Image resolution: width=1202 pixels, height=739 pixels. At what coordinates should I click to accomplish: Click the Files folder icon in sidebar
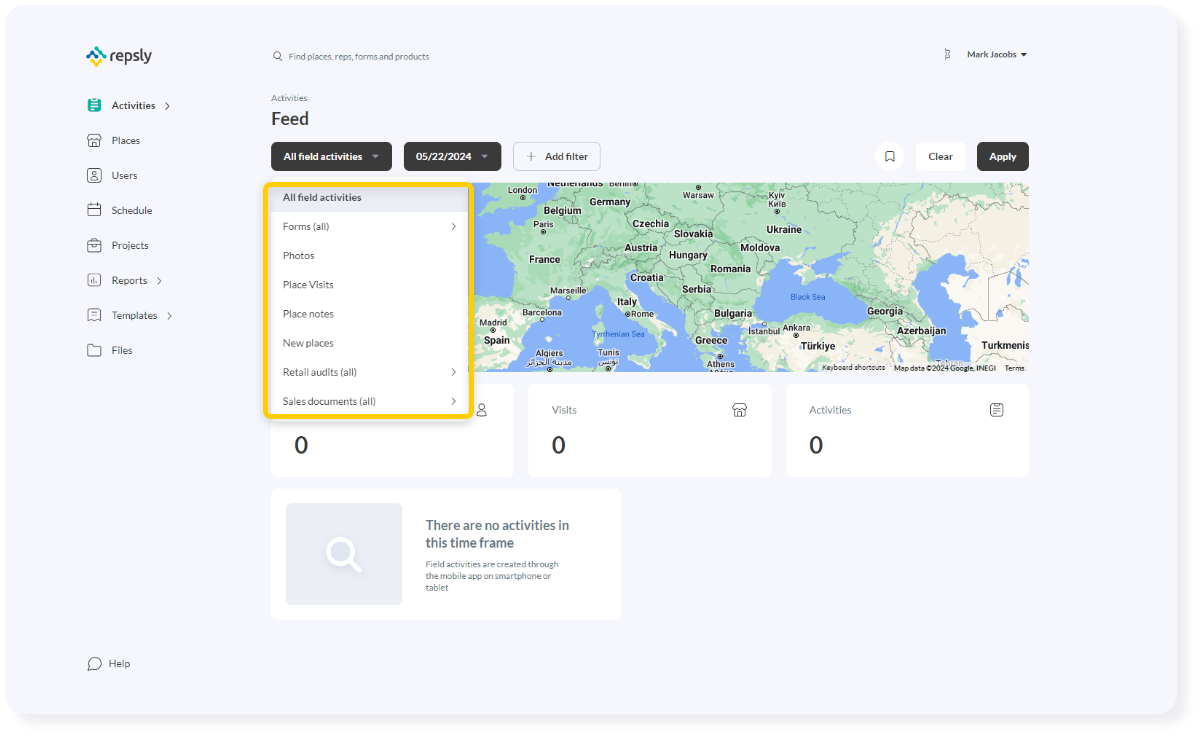(95, 350)
